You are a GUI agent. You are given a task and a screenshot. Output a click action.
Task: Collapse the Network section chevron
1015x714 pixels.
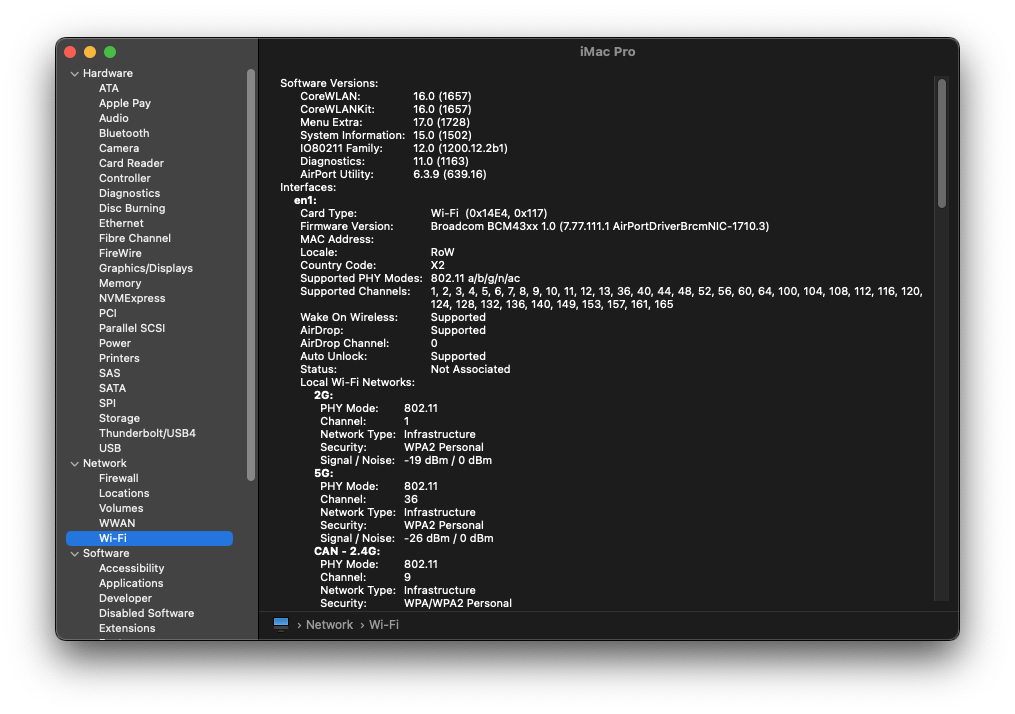coord(74,463)
